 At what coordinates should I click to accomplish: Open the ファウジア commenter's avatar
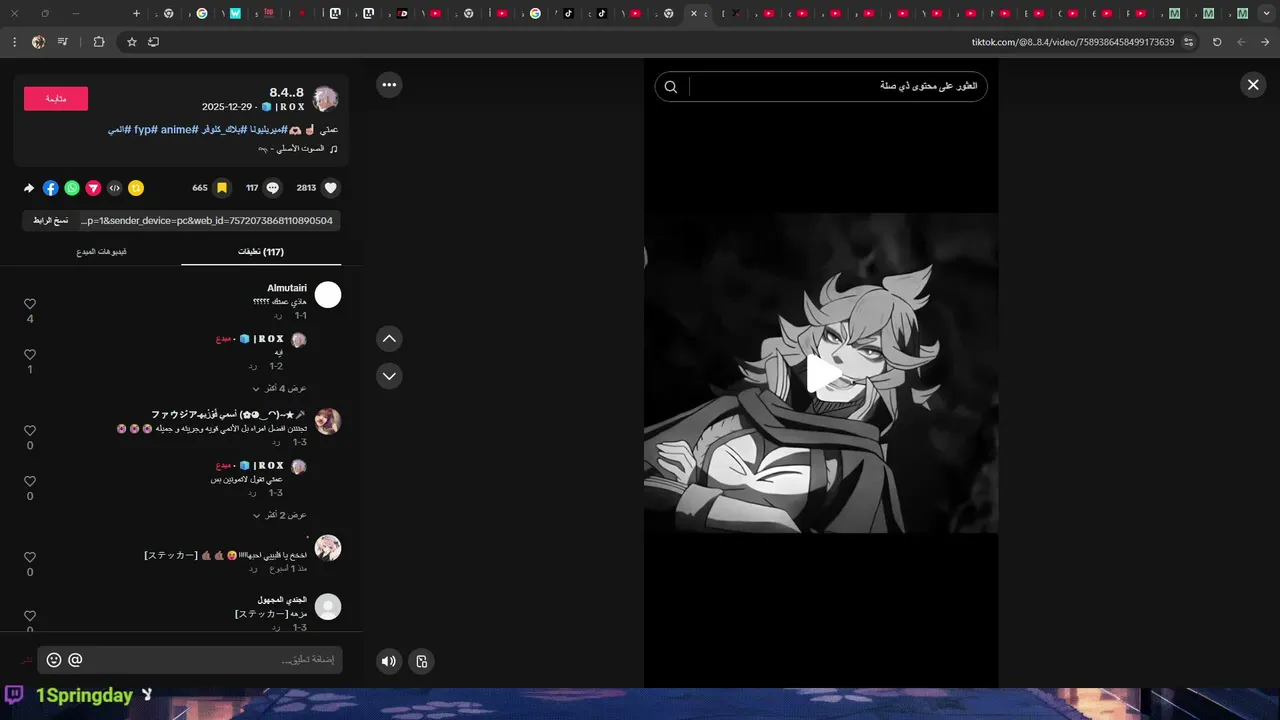pyautogui.click(x=328, y=421)
